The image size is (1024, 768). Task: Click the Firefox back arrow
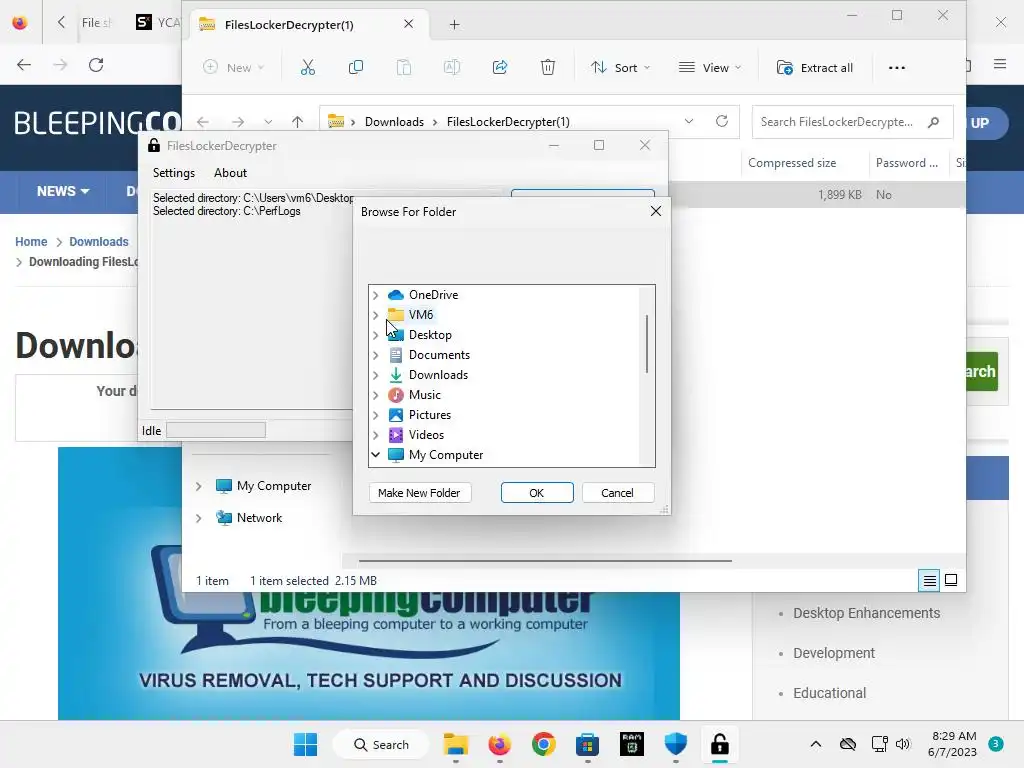tap(24, 65)
